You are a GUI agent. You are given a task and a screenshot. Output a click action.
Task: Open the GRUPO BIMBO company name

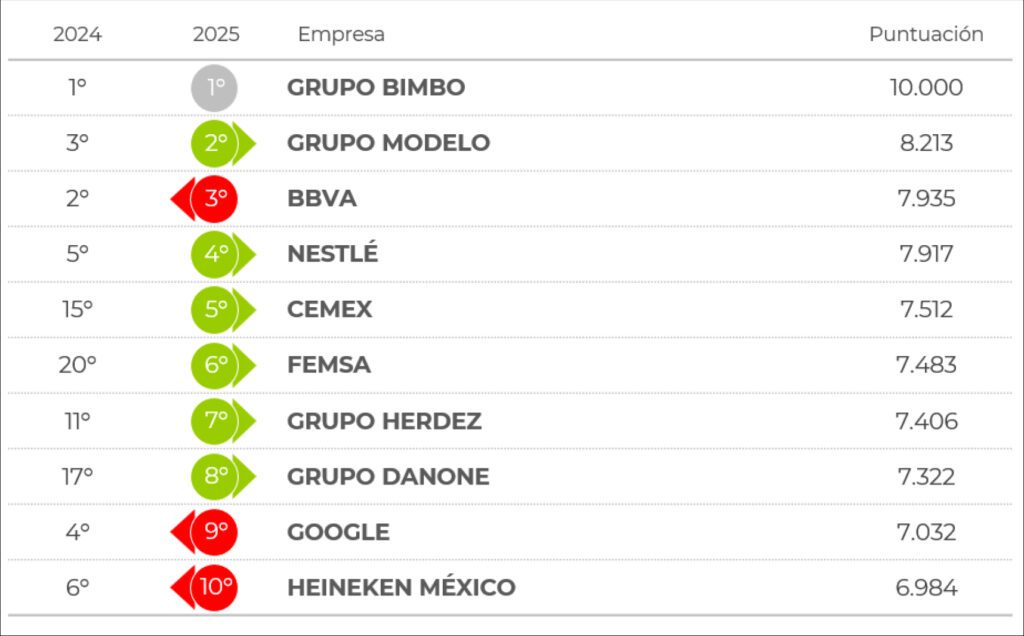click(x=376, y=88)
